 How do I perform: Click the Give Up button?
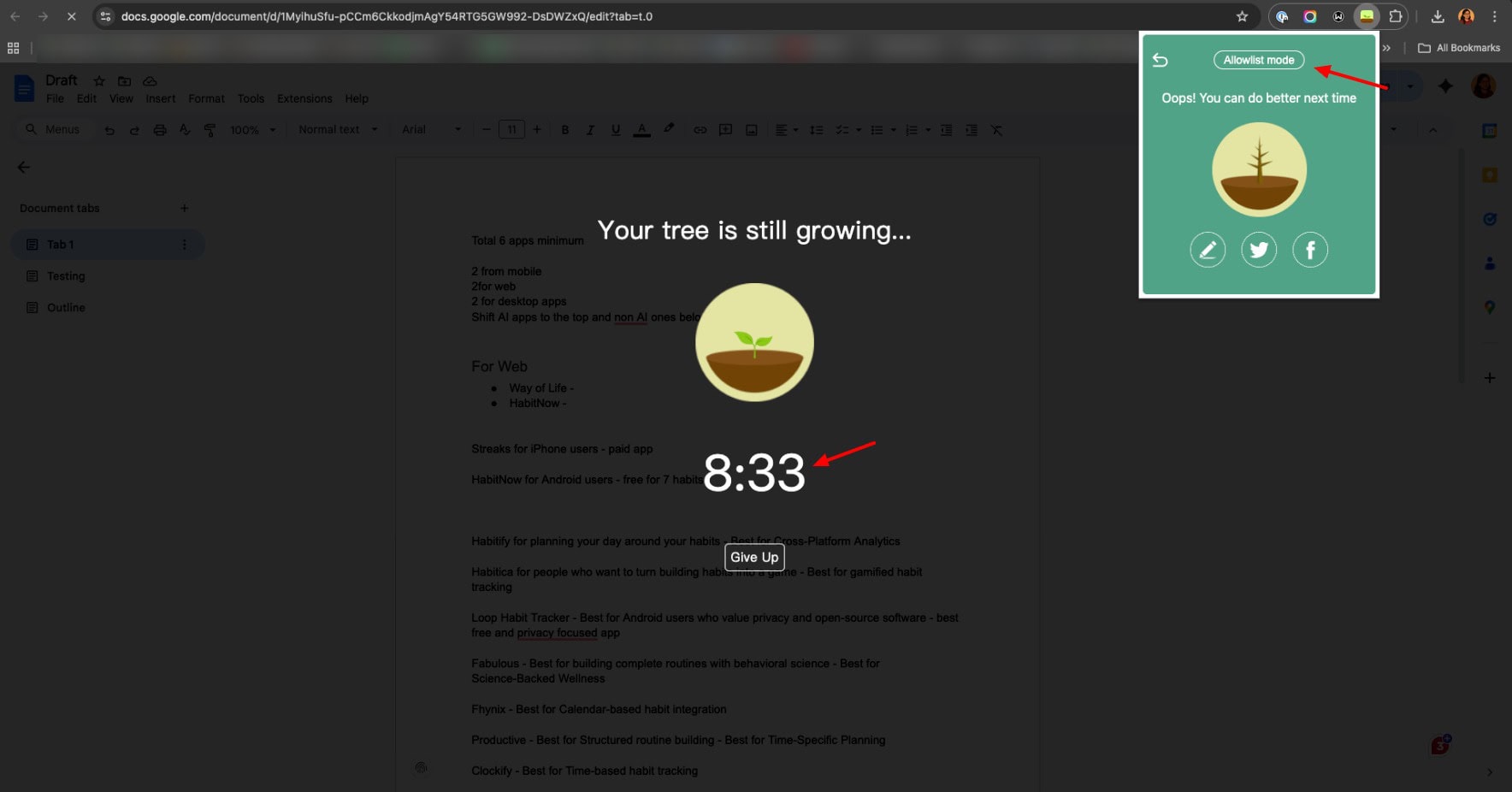coord(753,558)
